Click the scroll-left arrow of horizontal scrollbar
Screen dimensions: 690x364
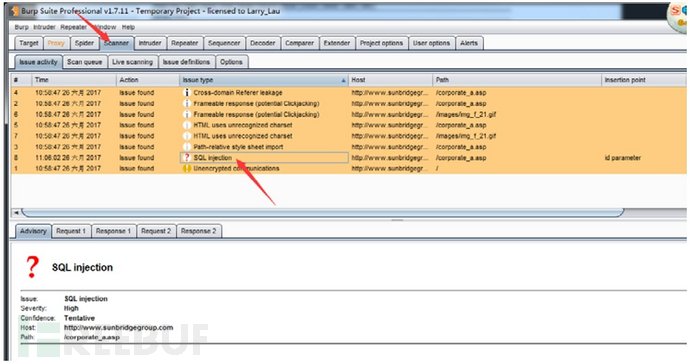[16, 213]
